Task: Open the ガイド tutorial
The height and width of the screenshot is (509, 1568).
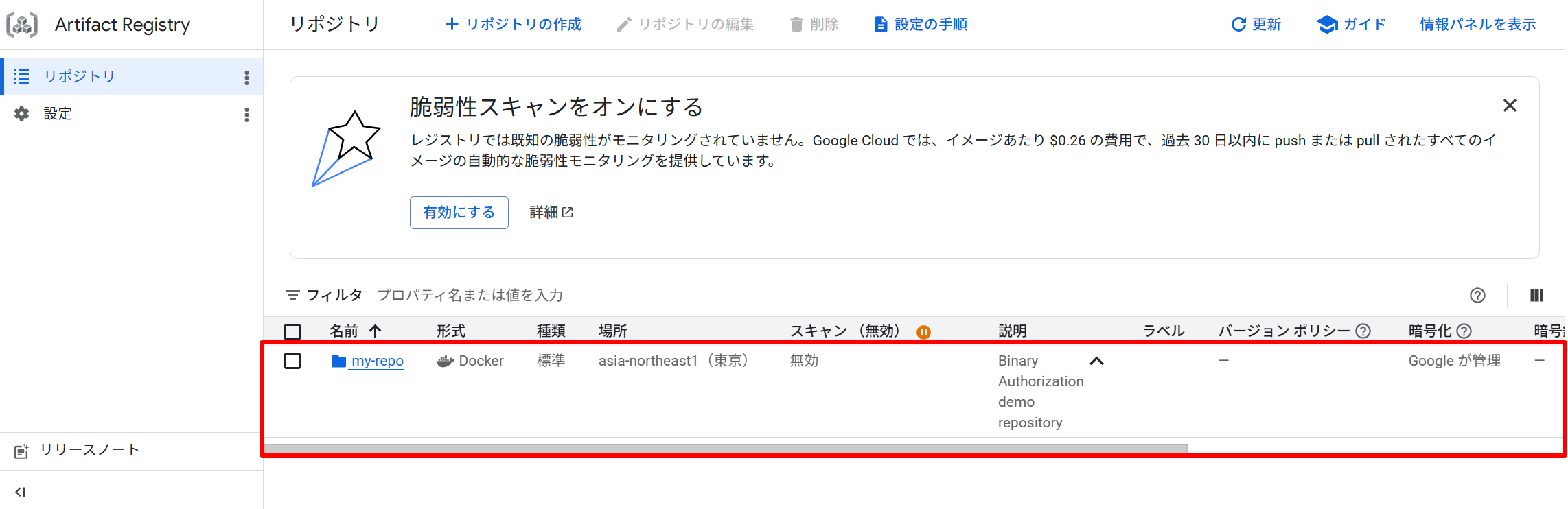Action: tap(1351, 25)
